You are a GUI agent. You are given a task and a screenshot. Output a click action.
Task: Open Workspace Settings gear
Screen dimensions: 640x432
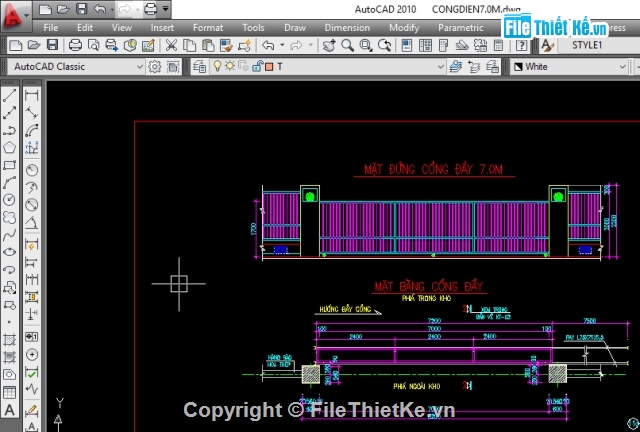click(x=155, y=66)
